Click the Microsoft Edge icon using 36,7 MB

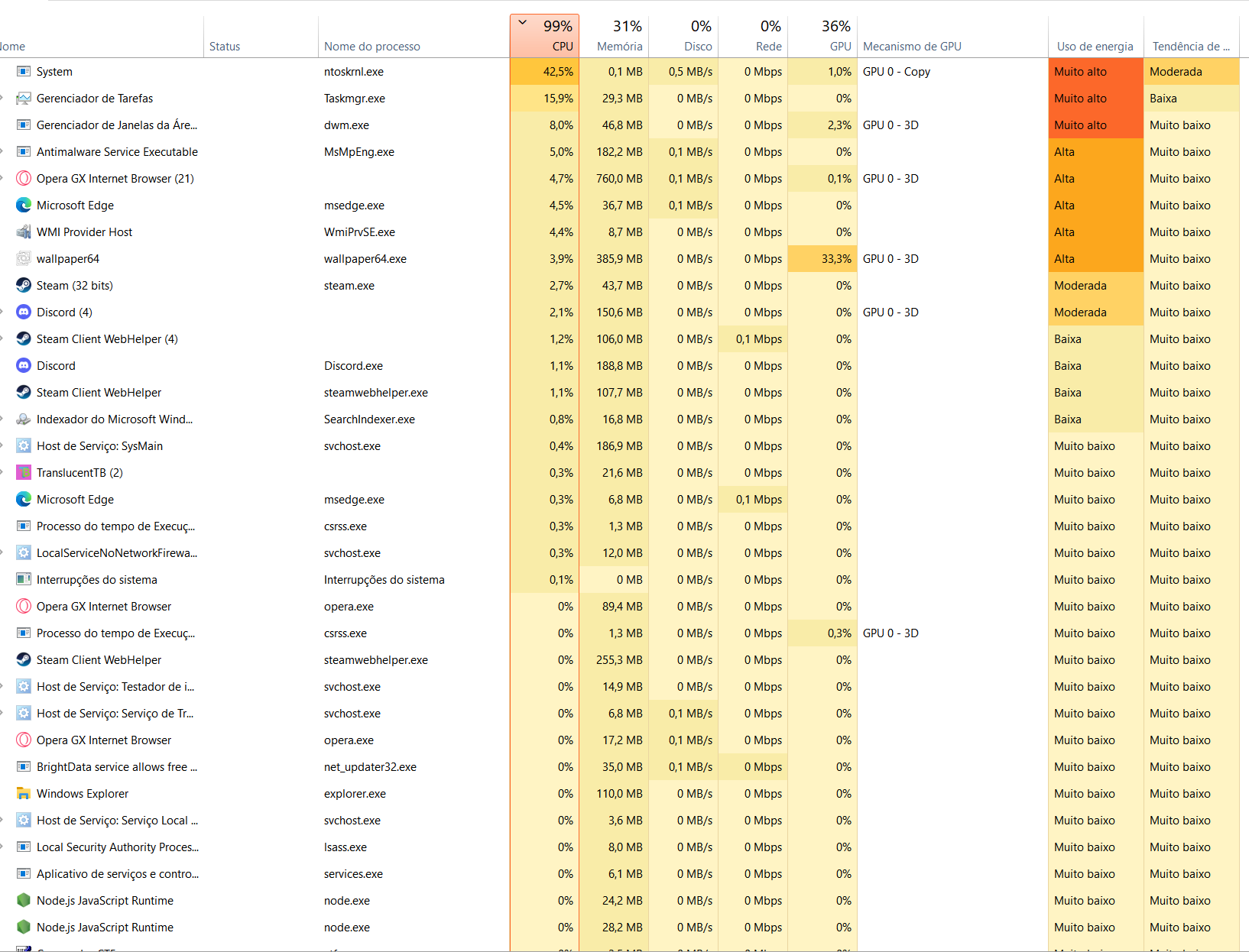coord(24,206)
